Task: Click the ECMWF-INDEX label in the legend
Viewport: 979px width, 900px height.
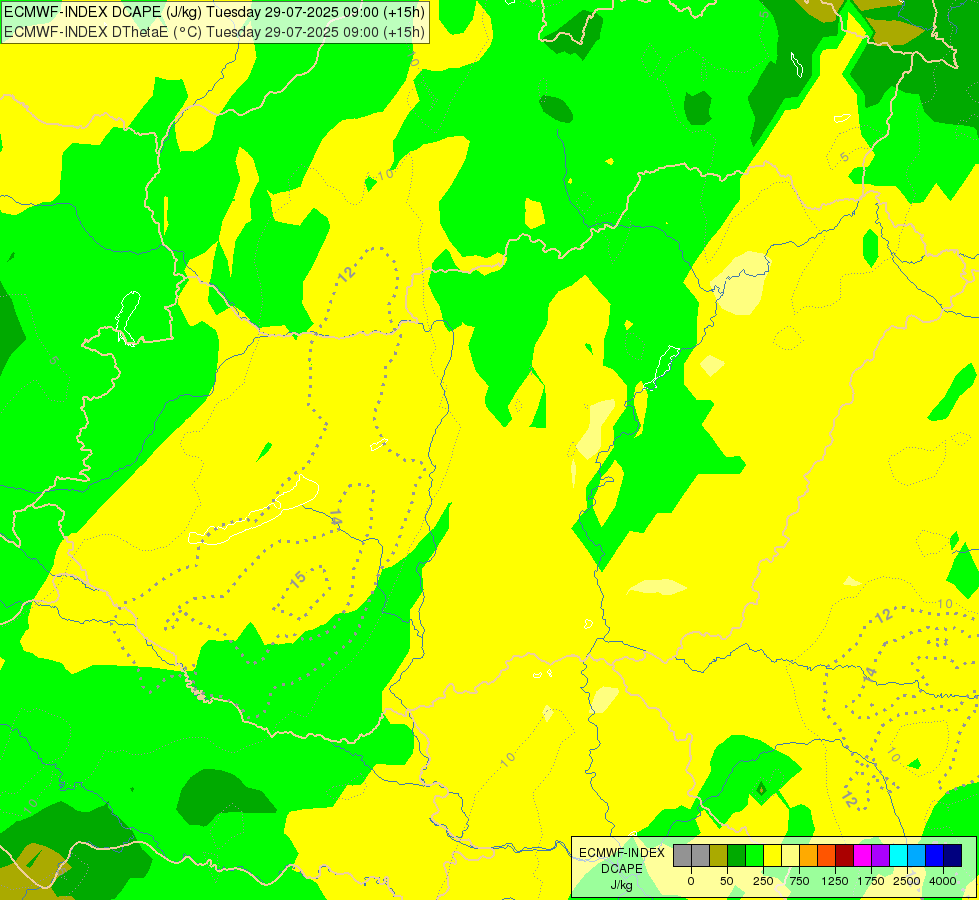Action: pos(622,853)
